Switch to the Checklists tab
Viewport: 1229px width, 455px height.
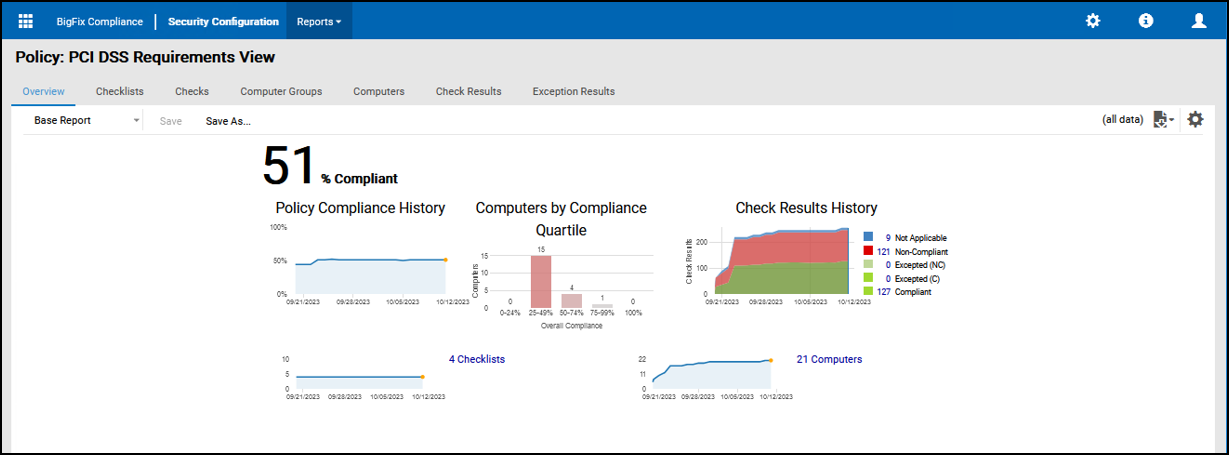point(120,91)
